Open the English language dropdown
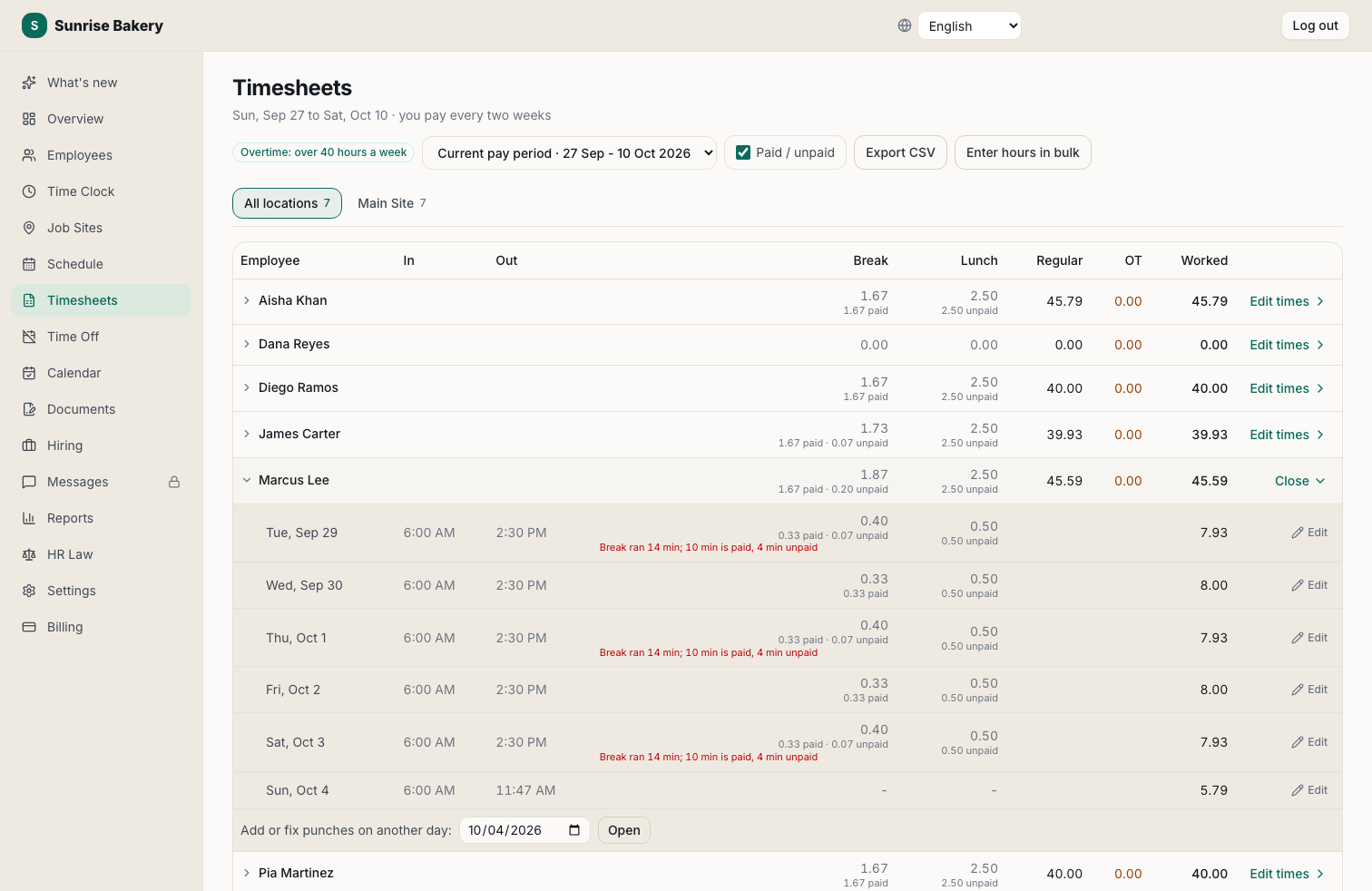 [x=969, y=25]
